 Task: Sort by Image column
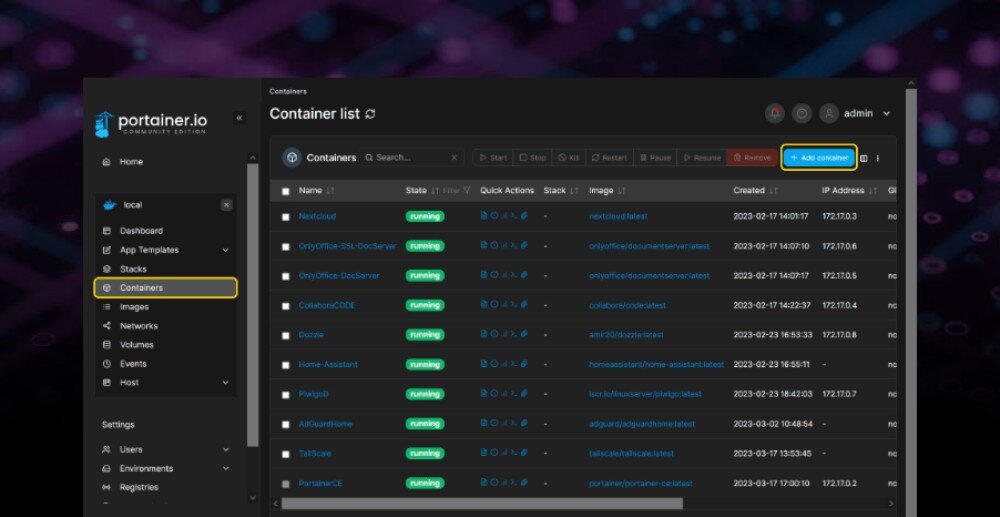pyautogui.click(x=607, y=191)
